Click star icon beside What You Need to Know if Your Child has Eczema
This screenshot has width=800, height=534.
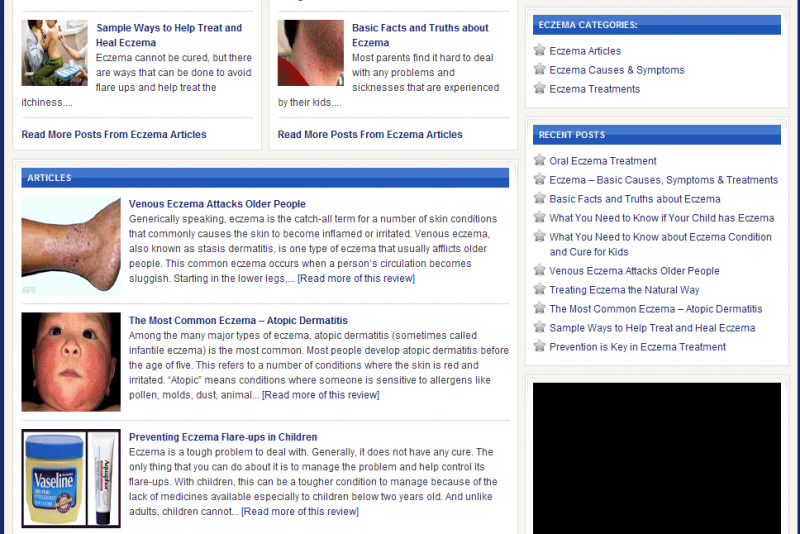[539, 217]
